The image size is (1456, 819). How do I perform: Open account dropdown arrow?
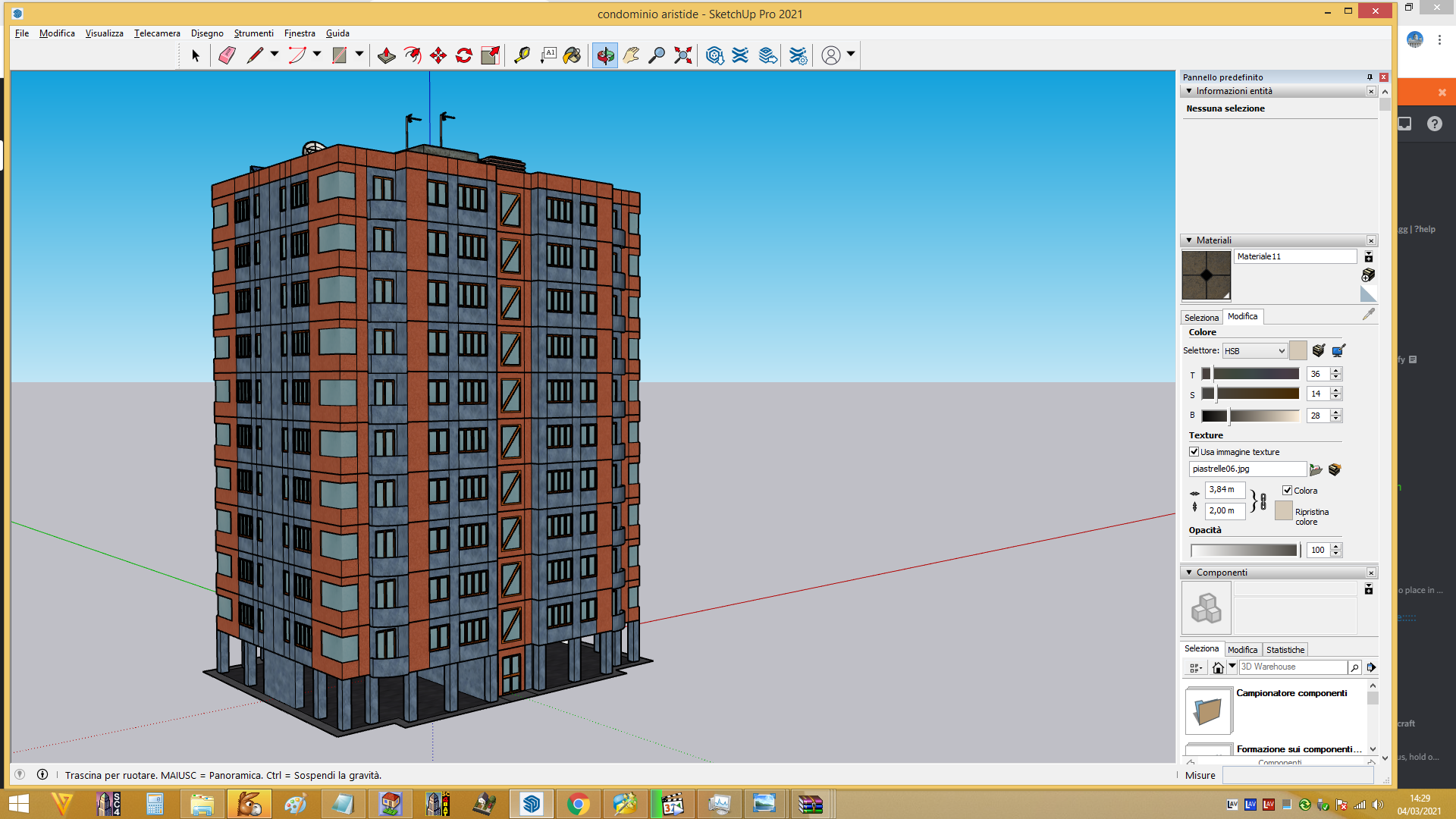(x=851, y=54)
